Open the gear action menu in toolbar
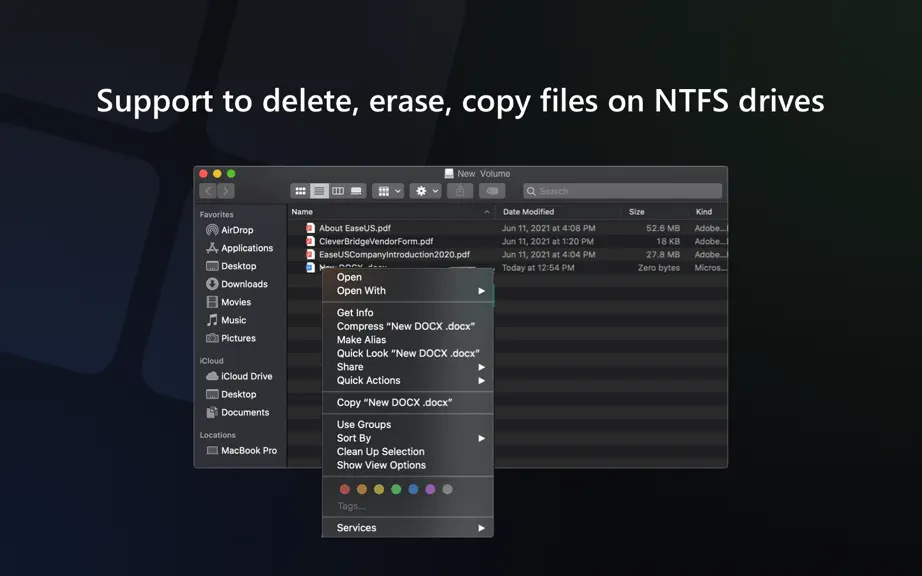The image size is (922, 576). (x=426, y=191)
